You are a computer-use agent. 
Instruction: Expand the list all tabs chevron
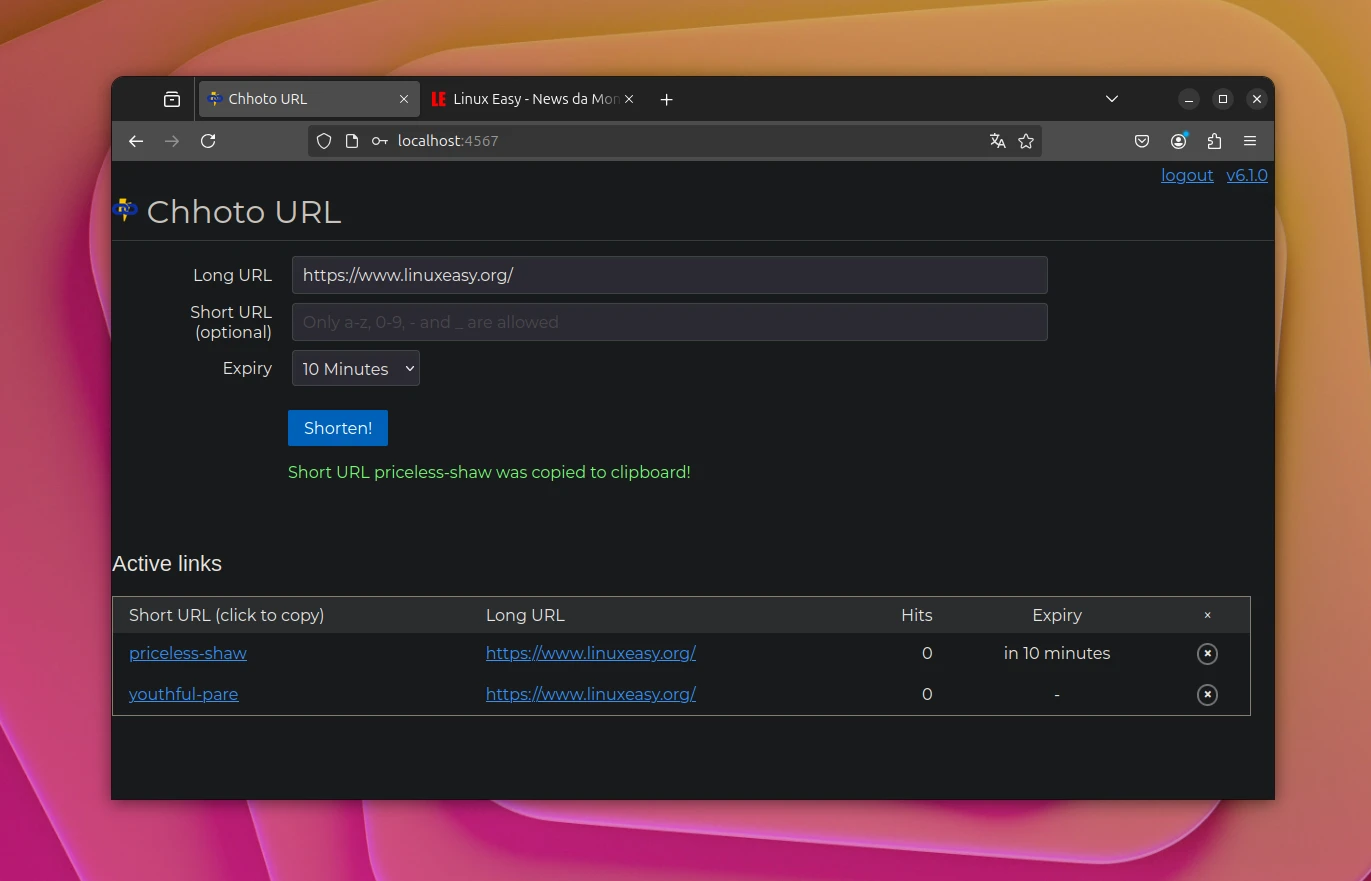[x=1112, y=99]
